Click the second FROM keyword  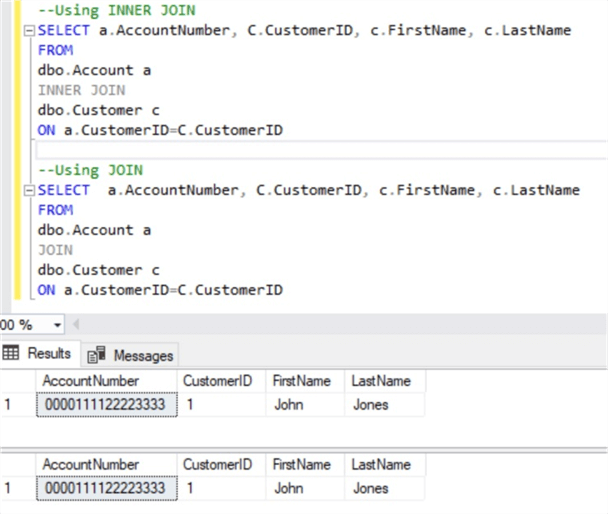55,210
